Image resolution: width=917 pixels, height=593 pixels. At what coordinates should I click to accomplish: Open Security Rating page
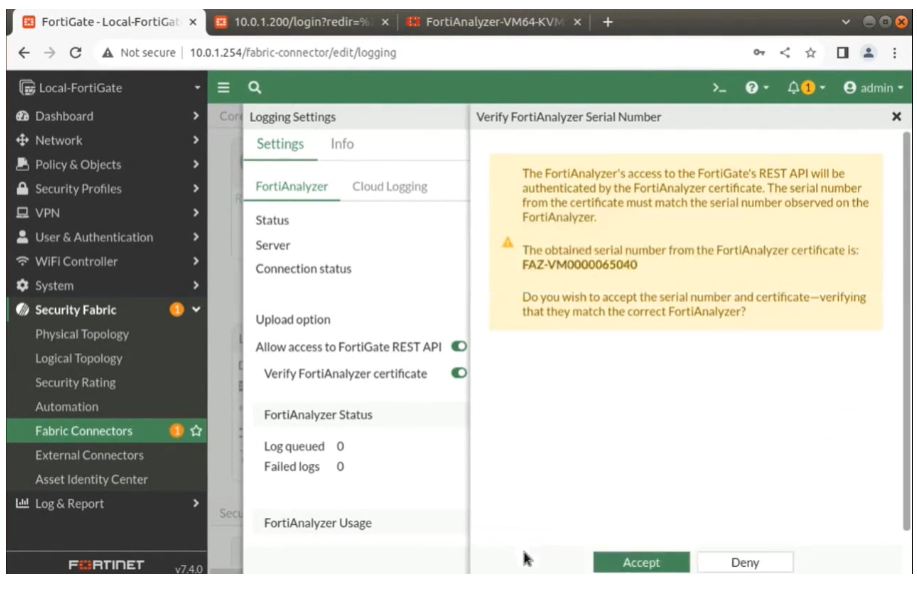pyautogui.click(x=75, y=382)
